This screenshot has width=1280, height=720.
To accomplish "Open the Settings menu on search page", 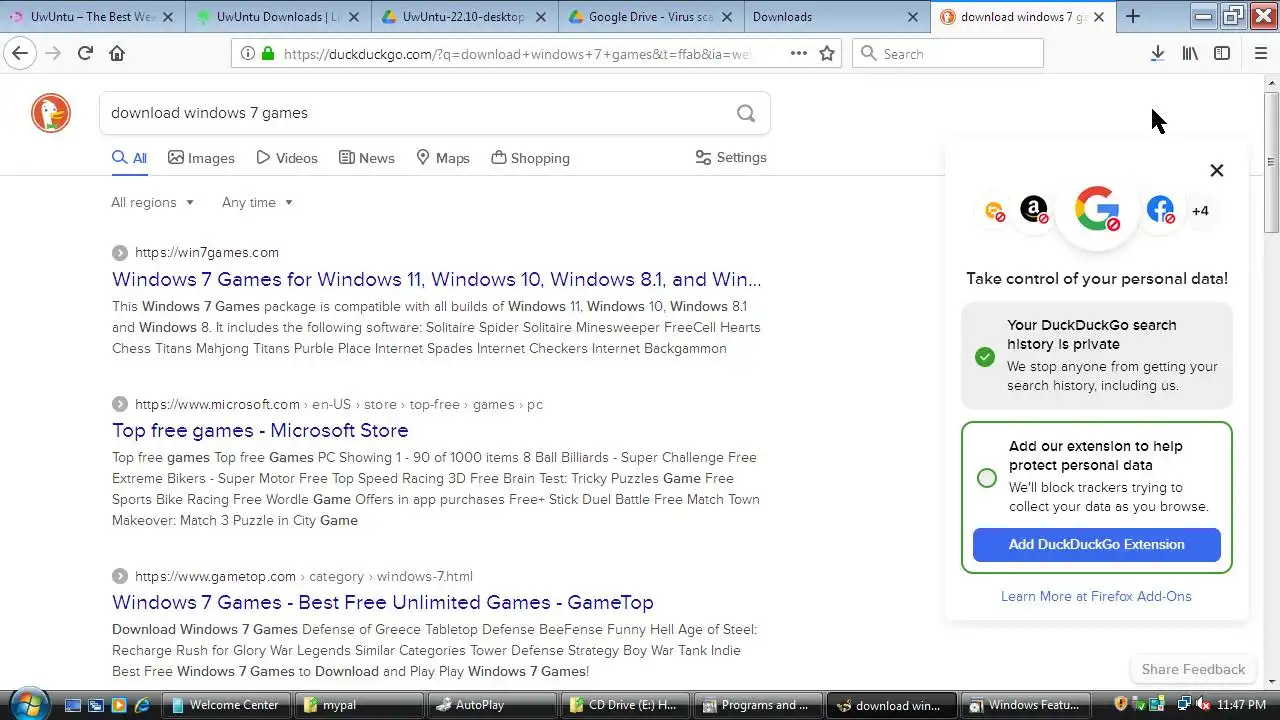I will coord(730,157).
